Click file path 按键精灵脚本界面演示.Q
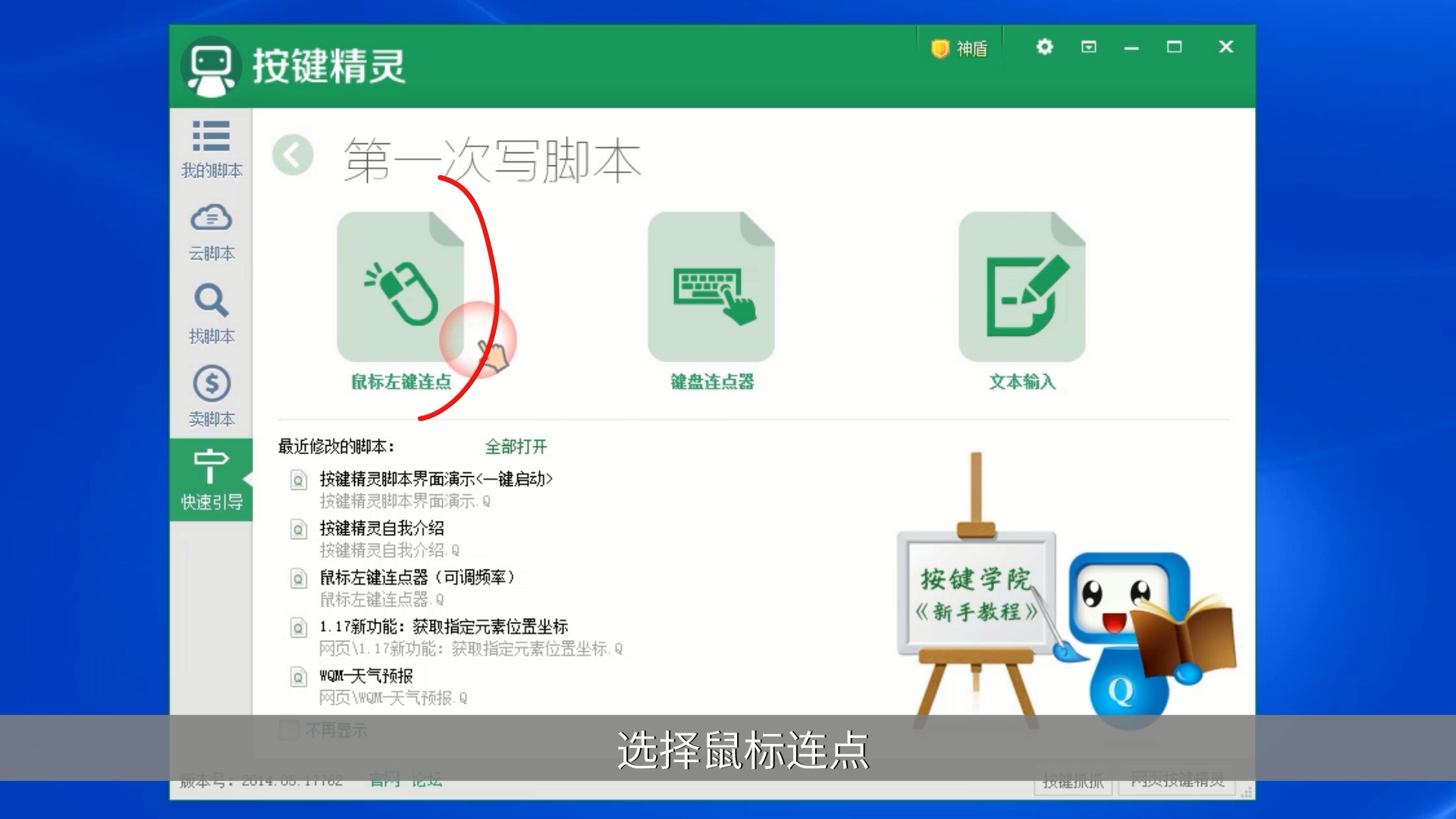 click(405, 501)
